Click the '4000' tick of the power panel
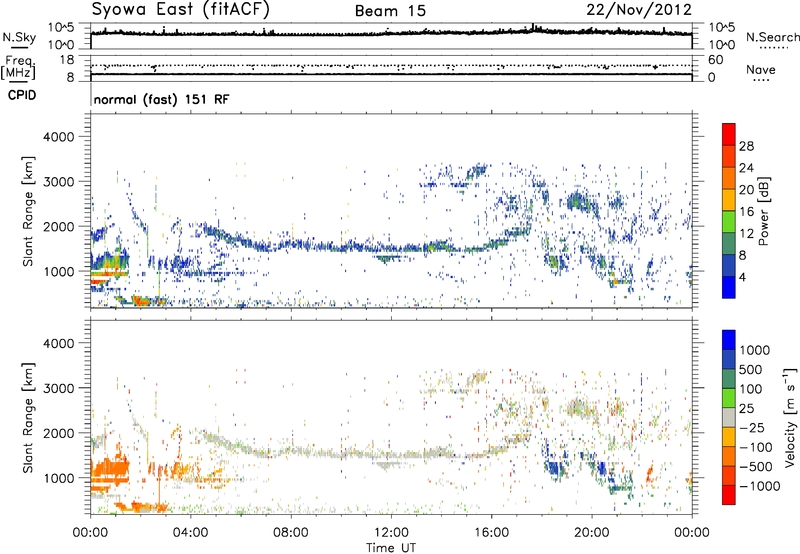This screenshot has width=800, height=554. pos(59,137)
